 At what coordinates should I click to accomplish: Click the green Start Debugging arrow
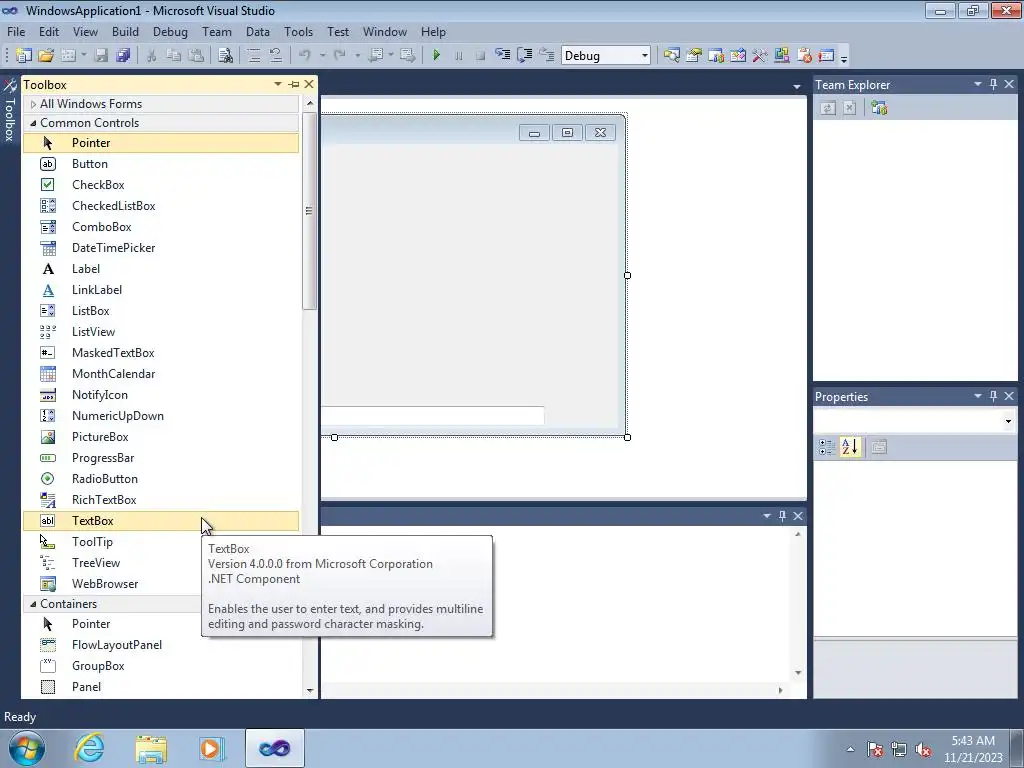[436, 56]
